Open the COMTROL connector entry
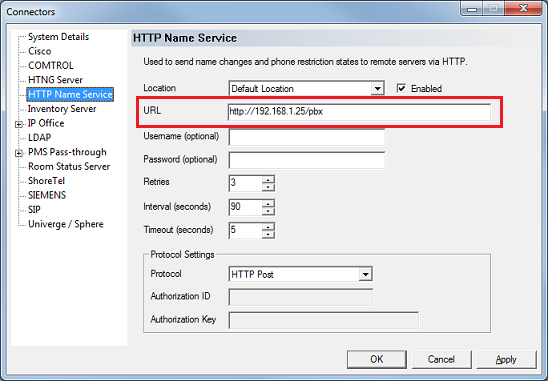 click(51, 65)
